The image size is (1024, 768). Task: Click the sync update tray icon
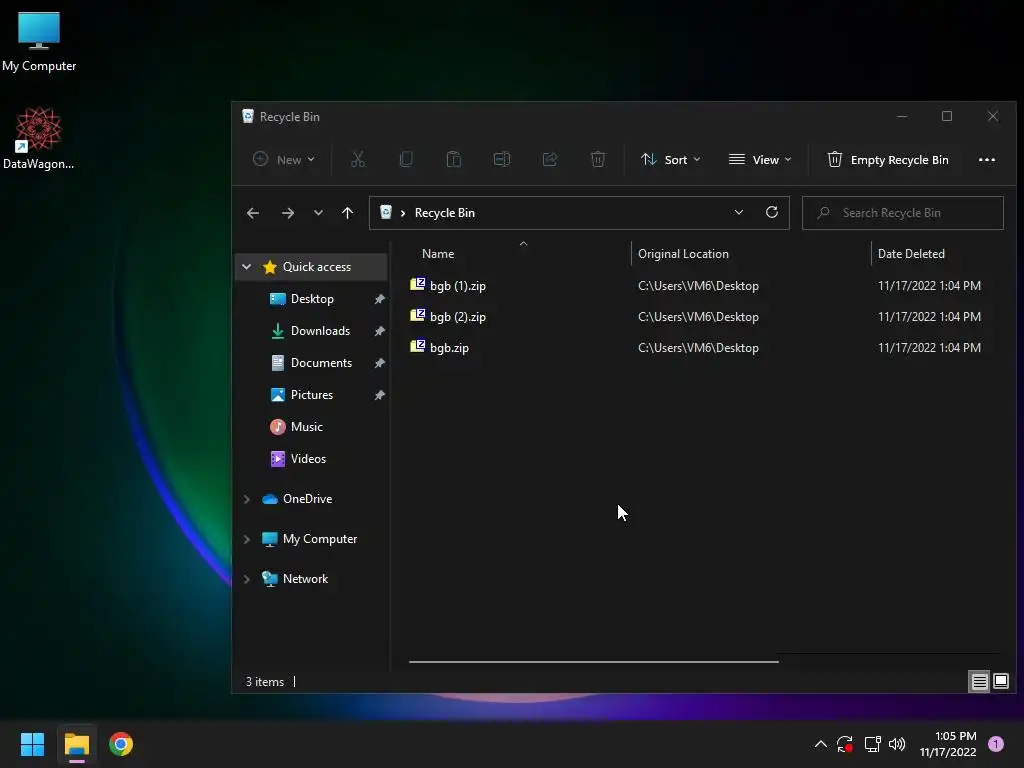tap(845, 744)
